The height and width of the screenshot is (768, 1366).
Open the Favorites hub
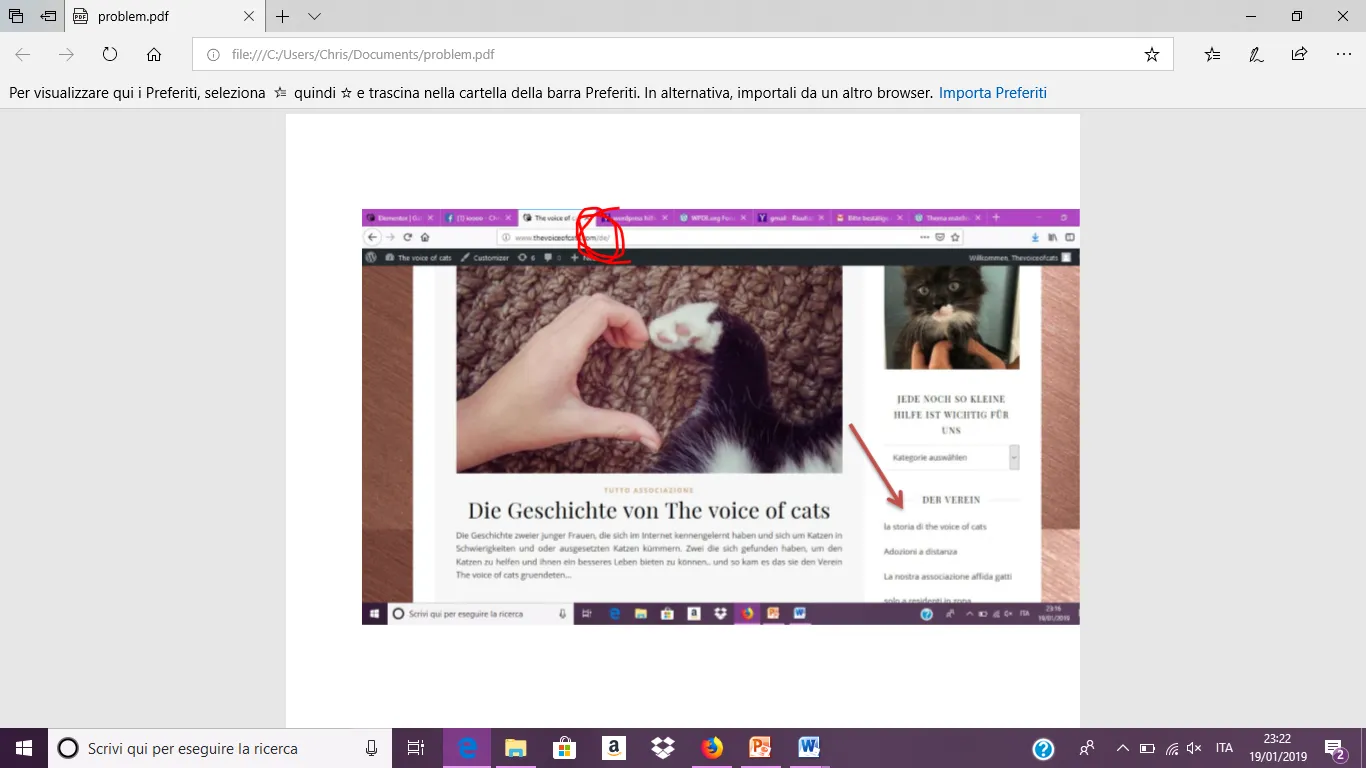(x=1213, y=55)
